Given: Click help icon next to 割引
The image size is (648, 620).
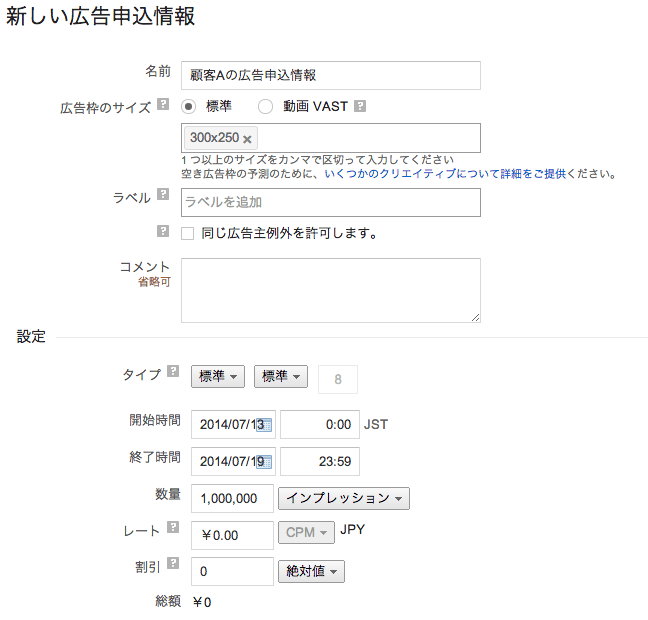Looking at the screenshot, I should [173, 565].
